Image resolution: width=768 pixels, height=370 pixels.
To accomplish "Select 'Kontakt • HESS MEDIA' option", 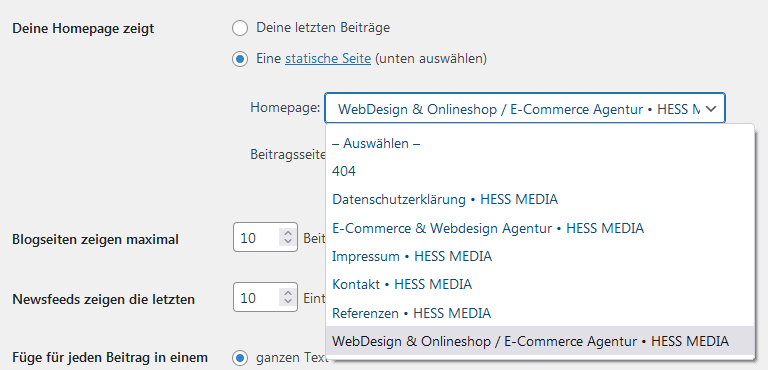I will click(540, 284).
